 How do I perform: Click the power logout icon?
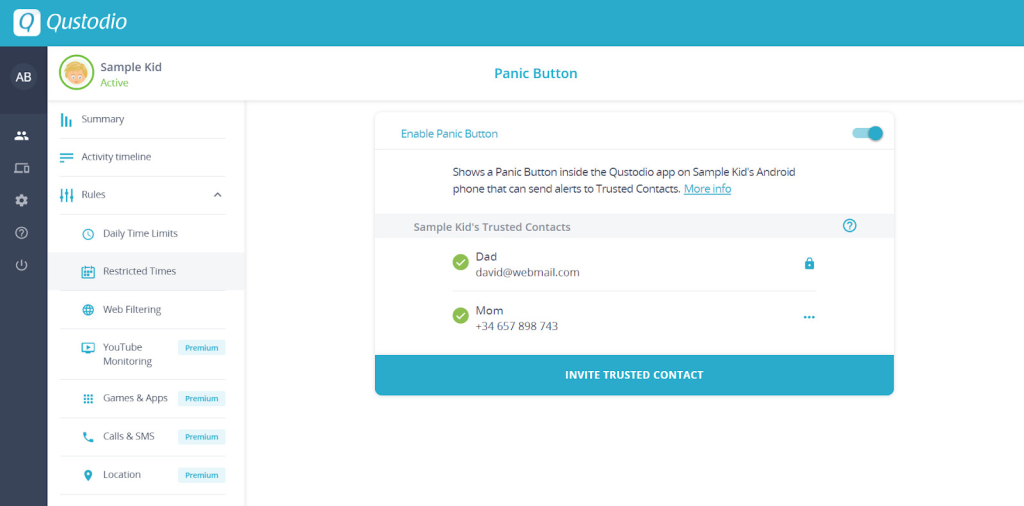22,265
